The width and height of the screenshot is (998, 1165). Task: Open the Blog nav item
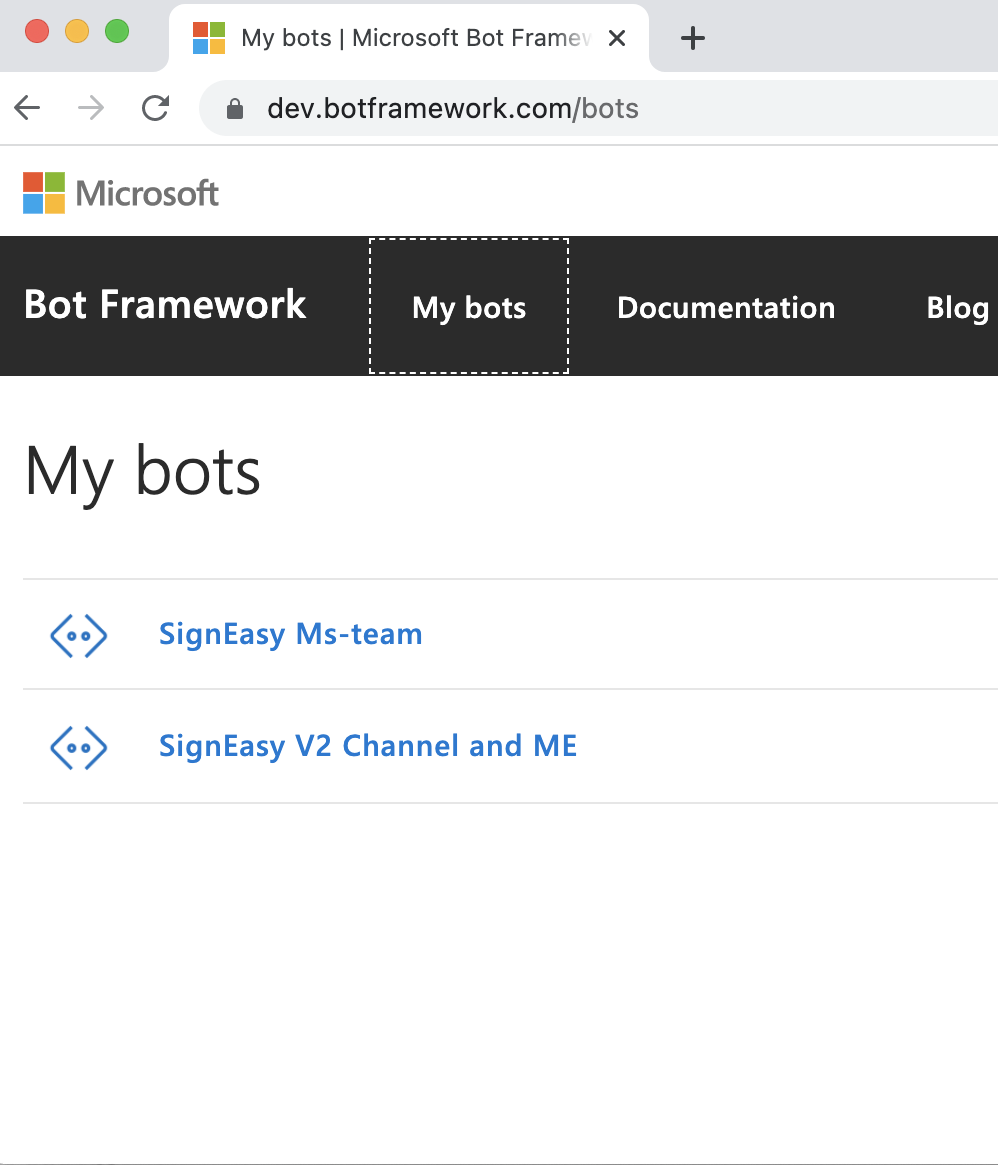957,308
